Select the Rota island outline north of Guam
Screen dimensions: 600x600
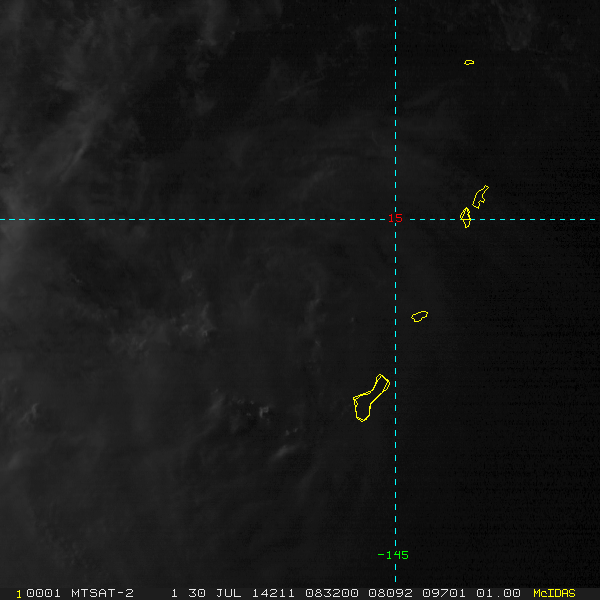pyautogui.click(x=419, y=316)
